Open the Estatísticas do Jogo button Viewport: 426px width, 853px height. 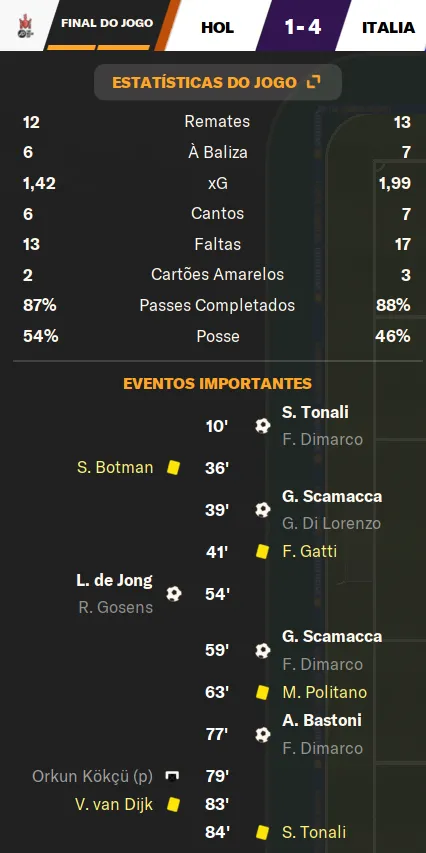218,82
